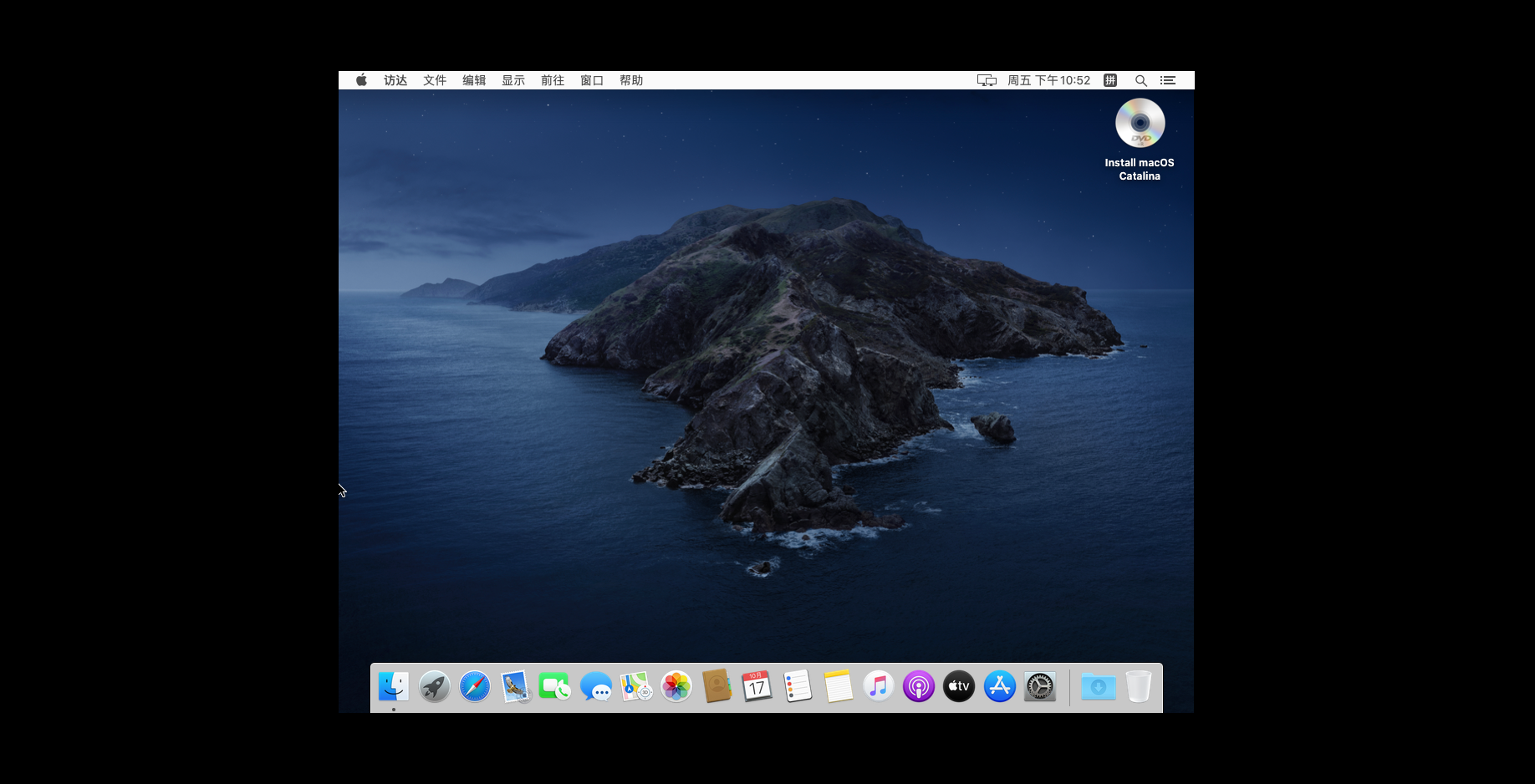Start FaceTime from the Dock
The image size is (1535, 784).
point(555,687)
